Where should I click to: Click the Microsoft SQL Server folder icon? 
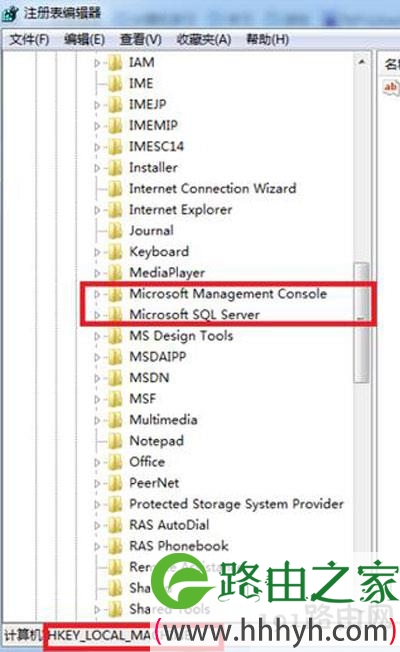[115, 315]
